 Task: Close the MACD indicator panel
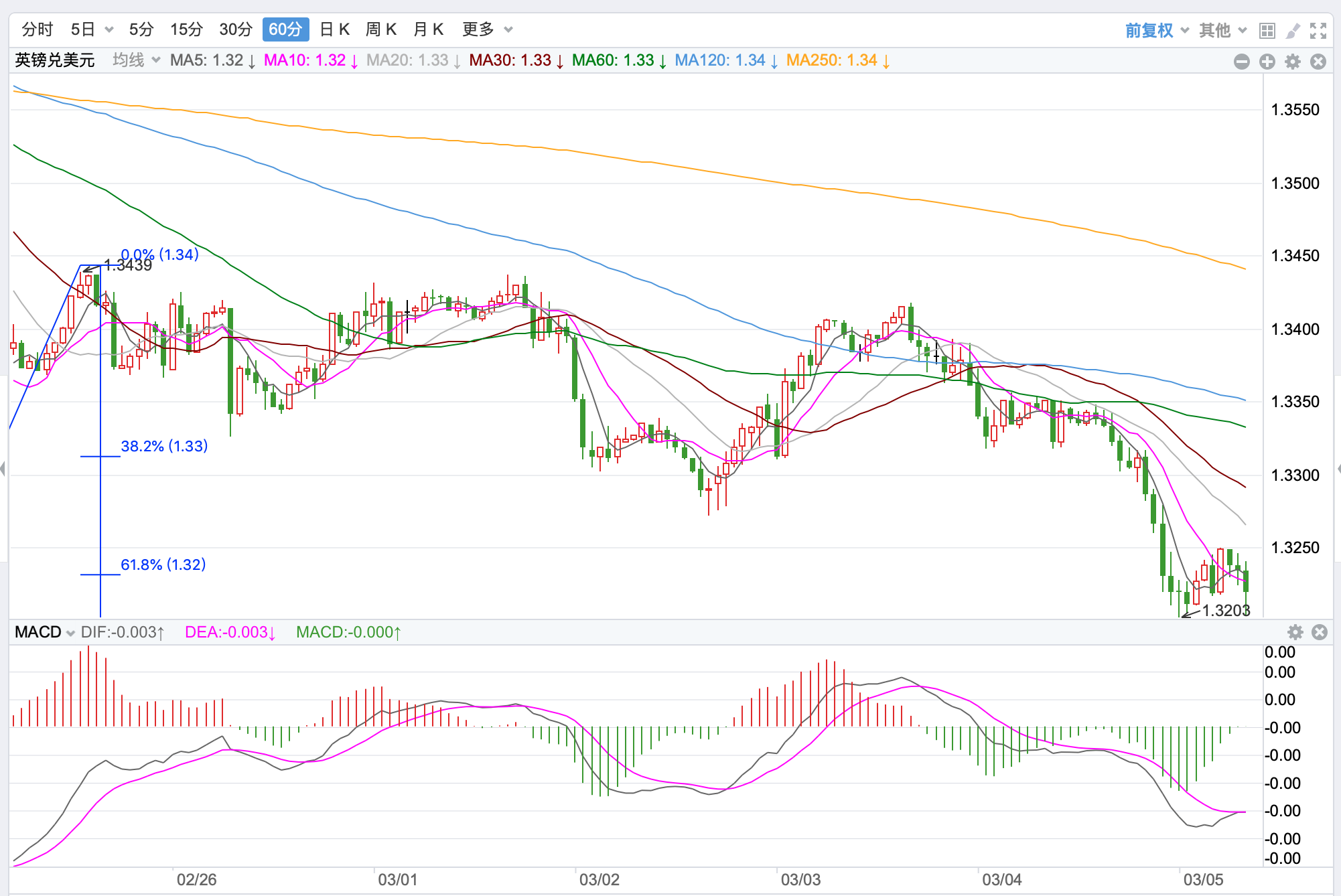coord(1320,632)
